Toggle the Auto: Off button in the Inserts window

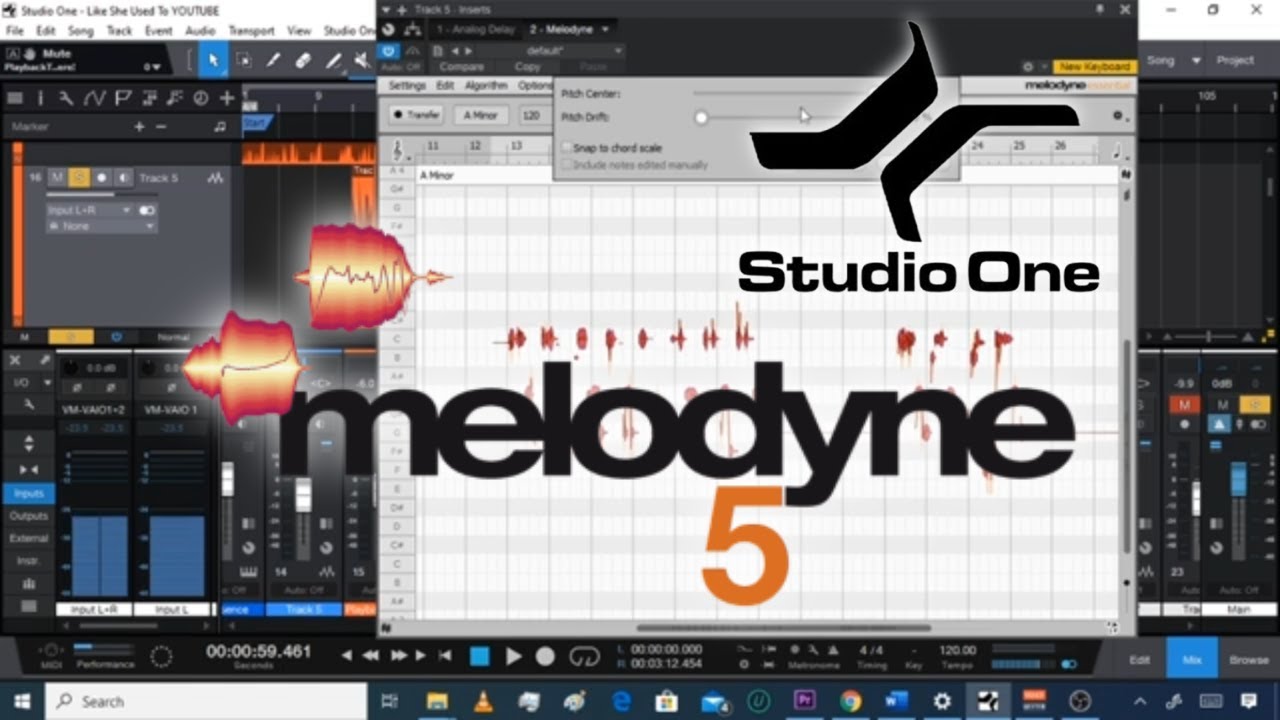[x=401, y=67]
